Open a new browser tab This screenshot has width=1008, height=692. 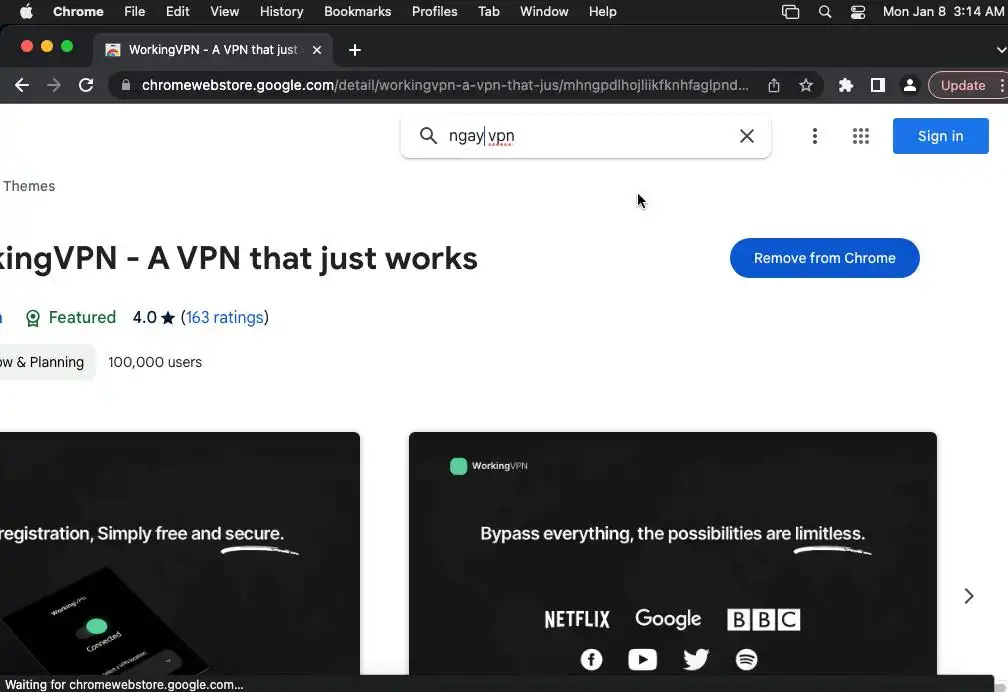point(355,50)
